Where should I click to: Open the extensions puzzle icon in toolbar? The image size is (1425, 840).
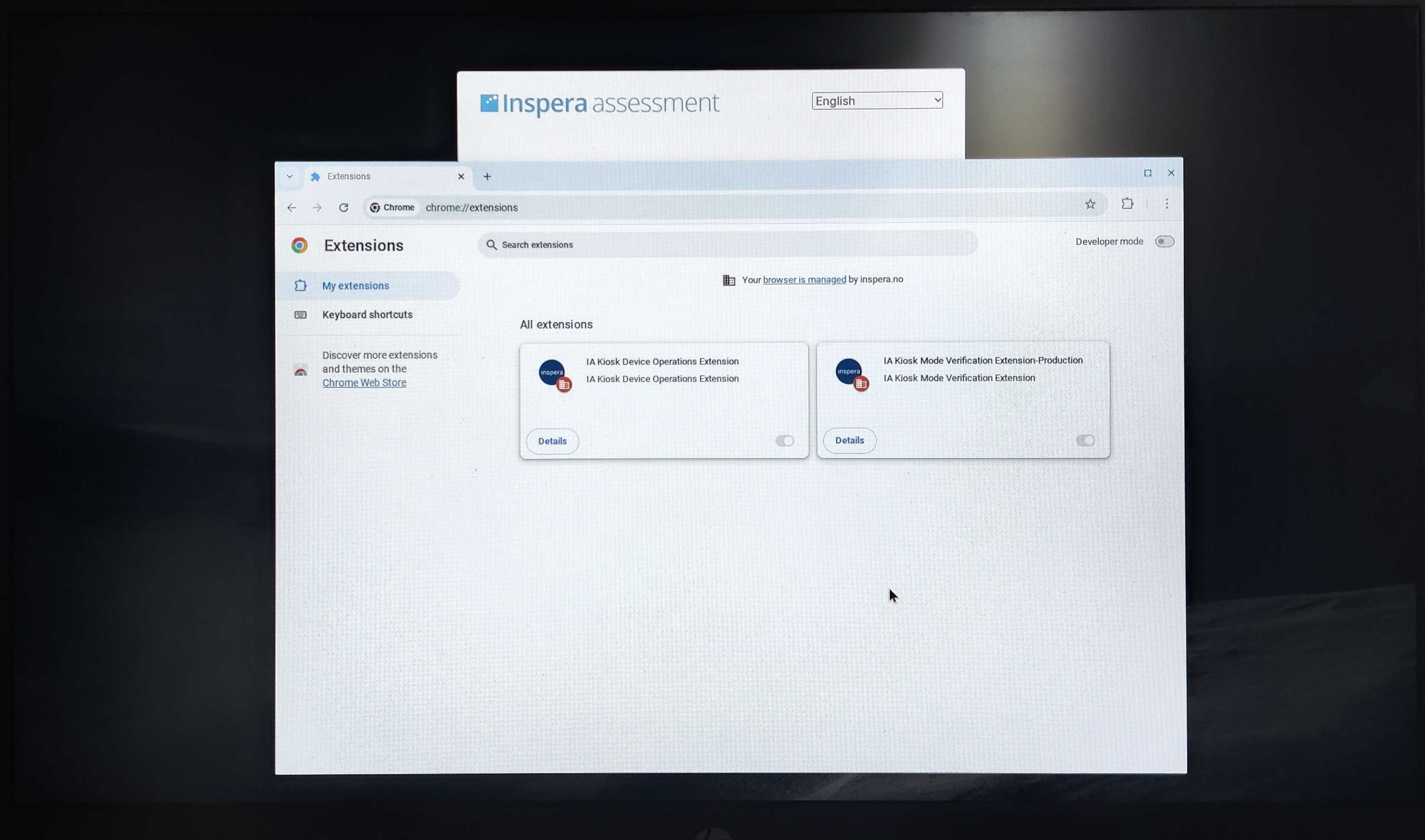coord(1127,204)
